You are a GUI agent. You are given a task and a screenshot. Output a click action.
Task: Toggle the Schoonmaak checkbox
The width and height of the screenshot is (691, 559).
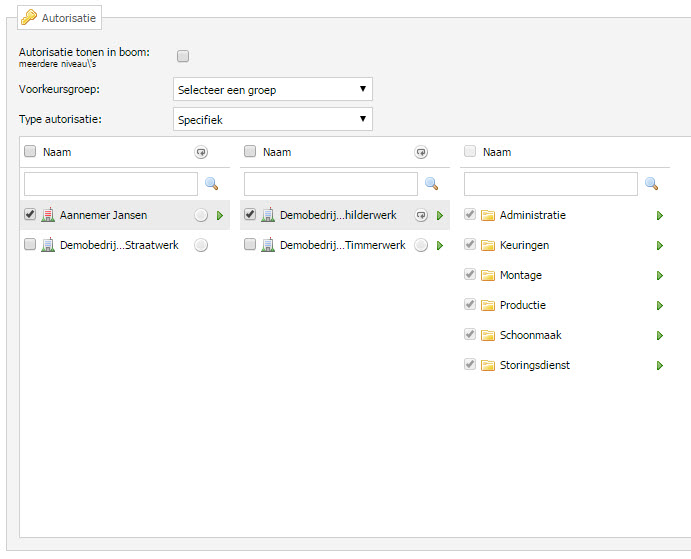(470, 334)
